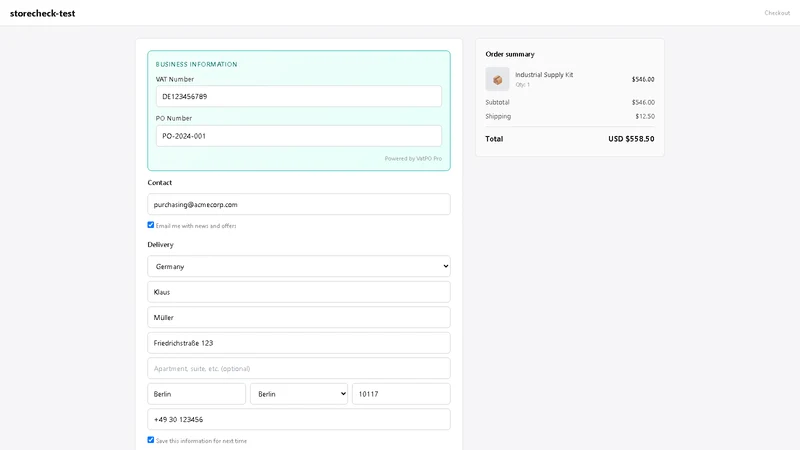Screen dimensions: 800x450
Task: Click the Order summary heading
Action: 510,54
